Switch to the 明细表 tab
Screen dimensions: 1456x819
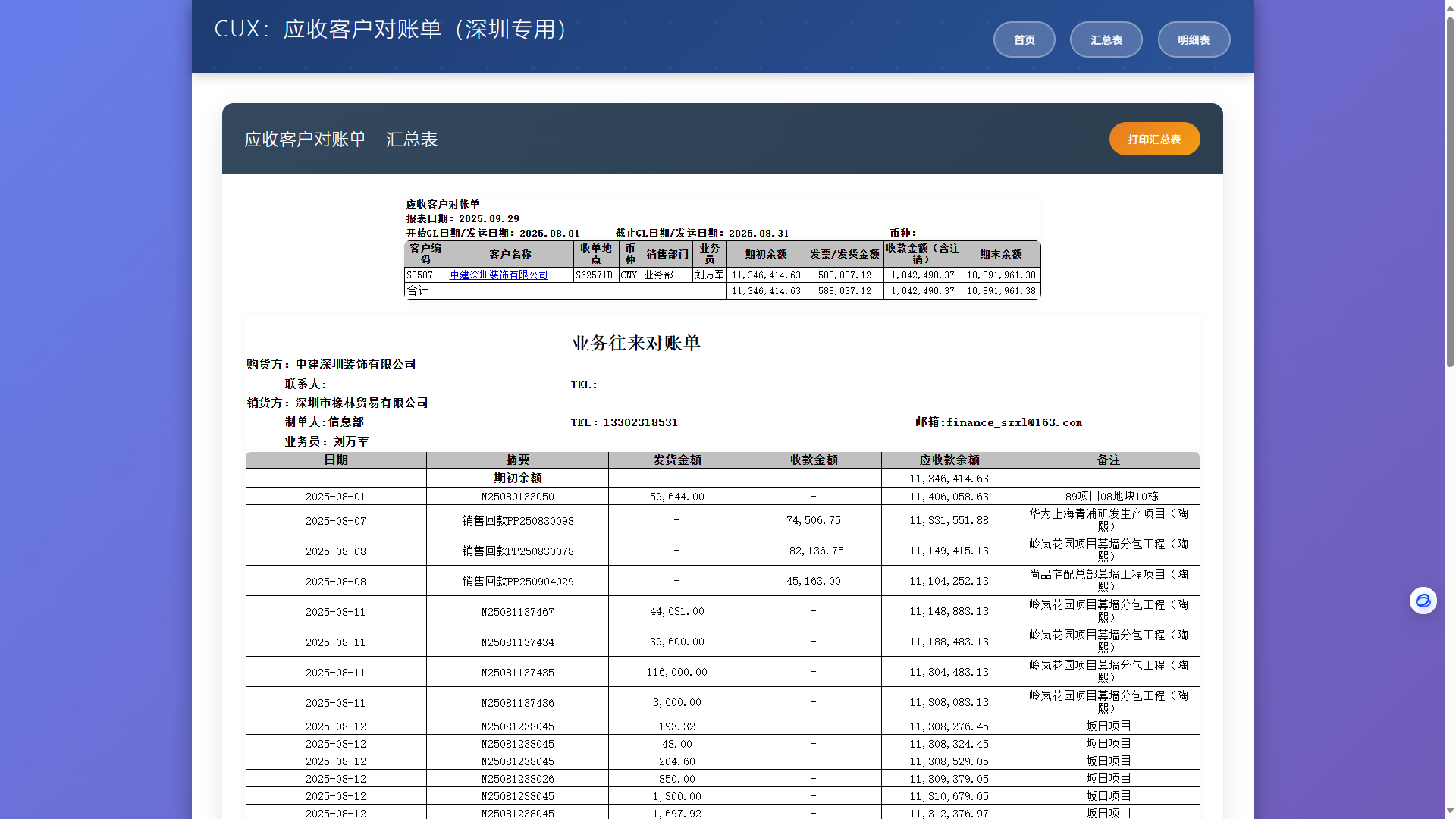(1194, 39)
